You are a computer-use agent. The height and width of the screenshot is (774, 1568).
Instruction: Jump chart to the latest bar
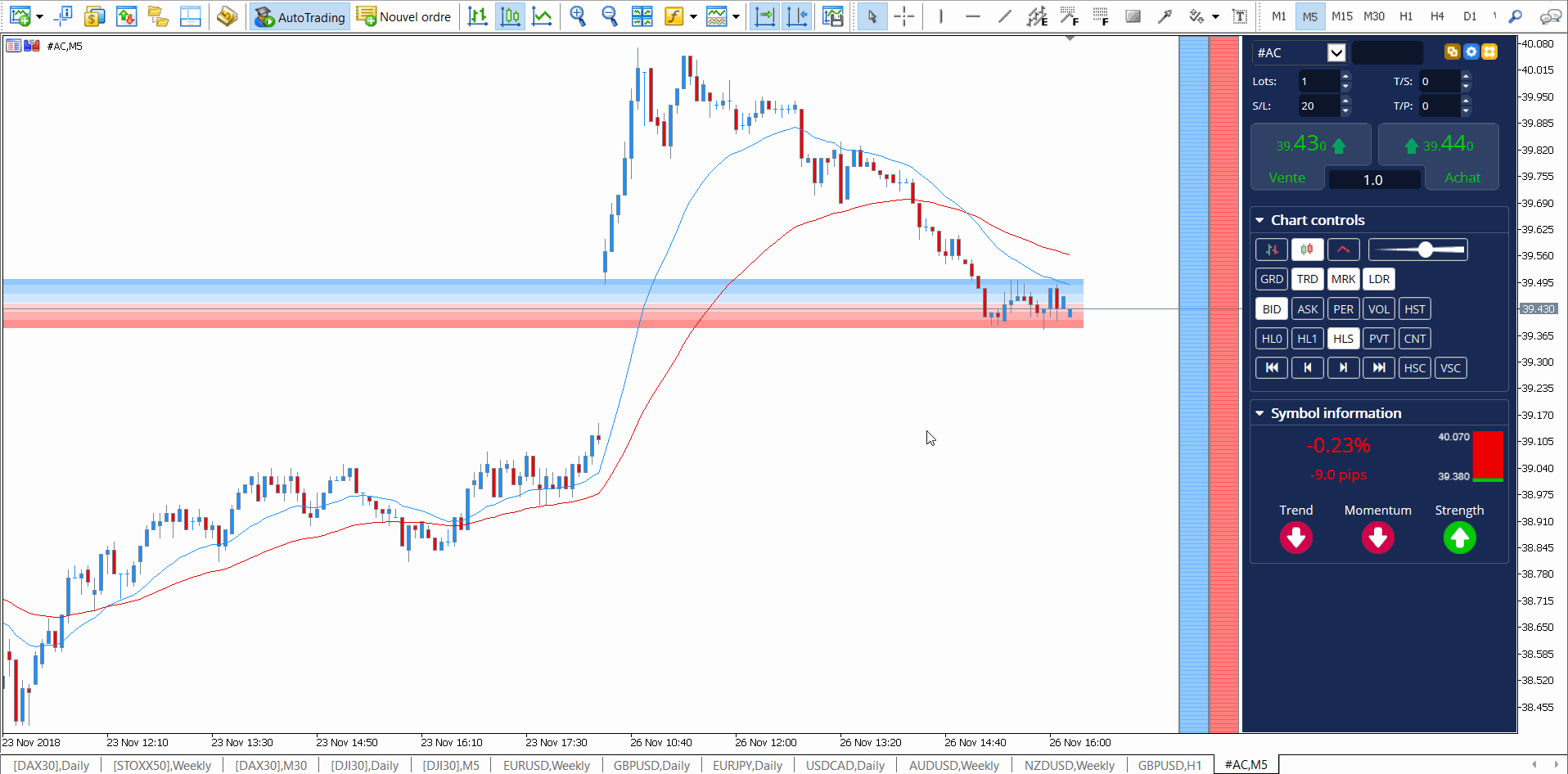click(x=1379, y=368)
